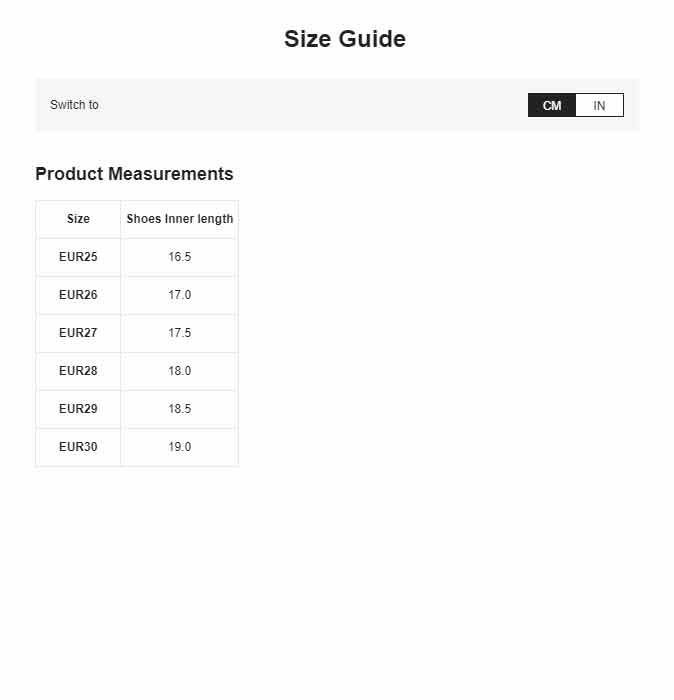Click the gray unit switch bar
The width and height of the screenshot is (674, 700).
pos(337,105)
